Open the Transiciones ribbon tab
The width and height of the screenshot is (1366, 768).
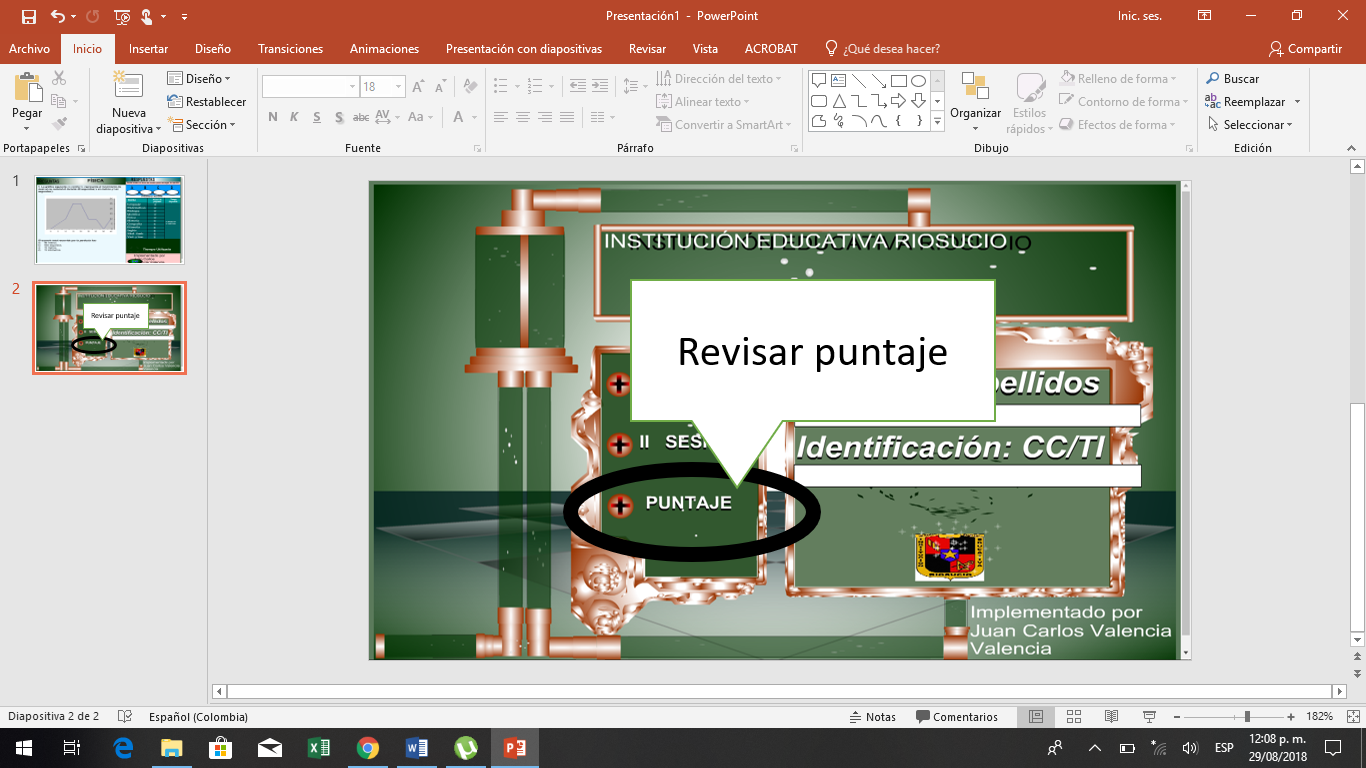(x=290, y=49)
